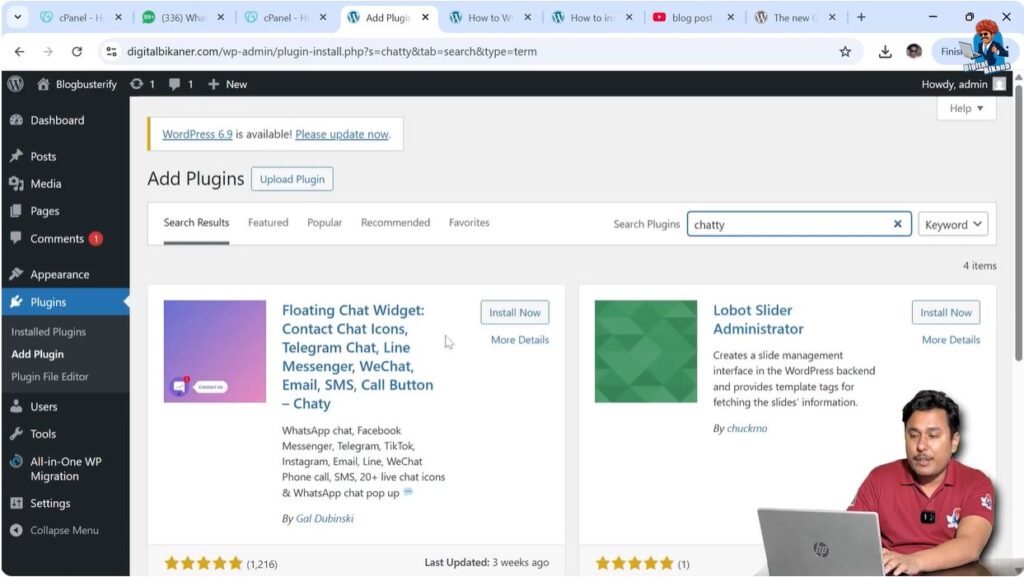Click Please update now link
The width and height of the screenshot is (1024, 577).
pyautogui.click(x=342, y=134)
